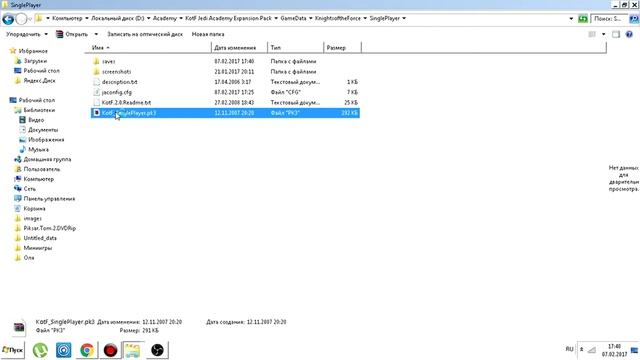
Task: Sort by the Размер column header
Action: click(x=342, y=48)
